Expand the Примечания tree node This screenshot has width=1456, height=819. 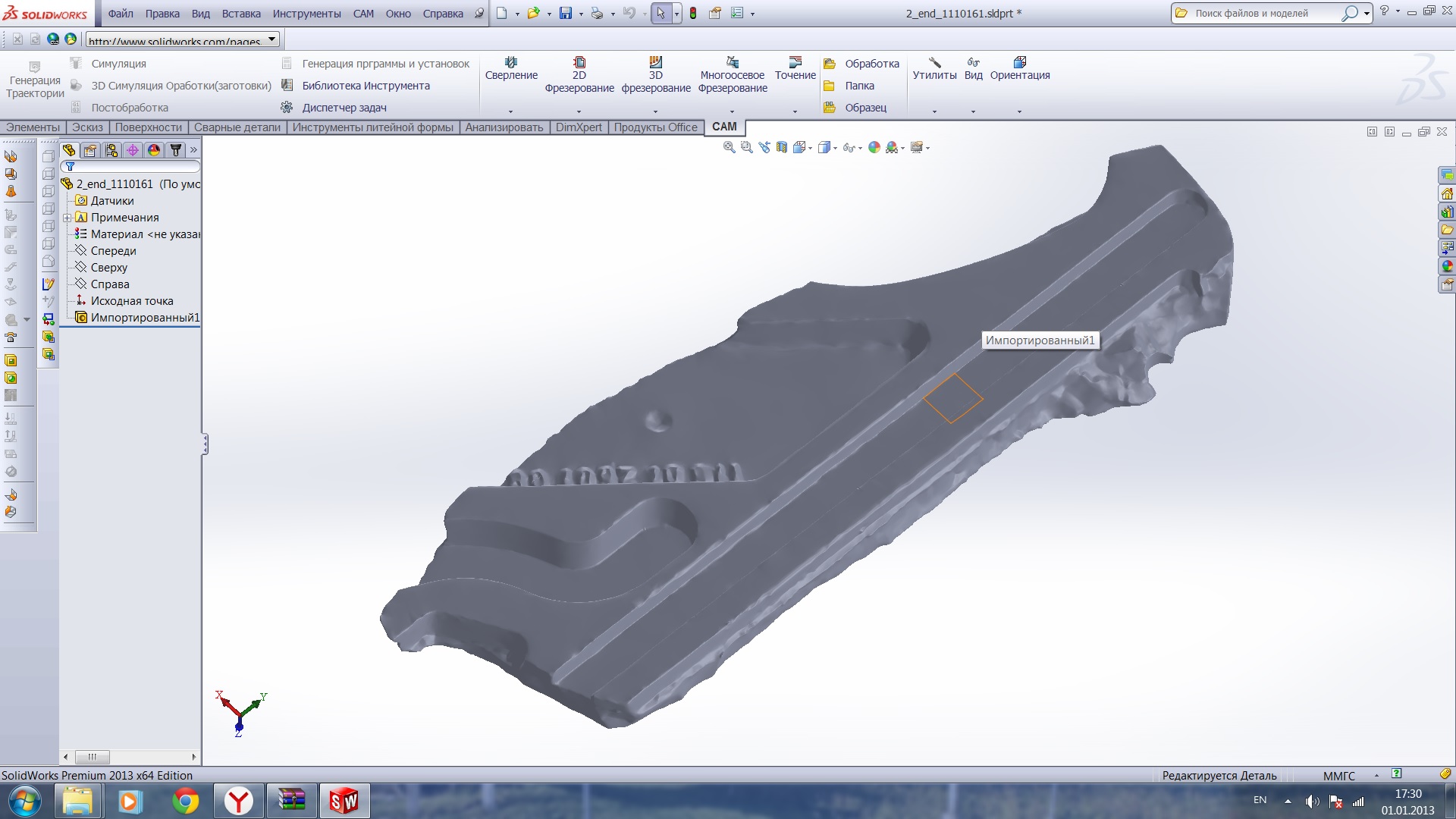coord(67,218)
